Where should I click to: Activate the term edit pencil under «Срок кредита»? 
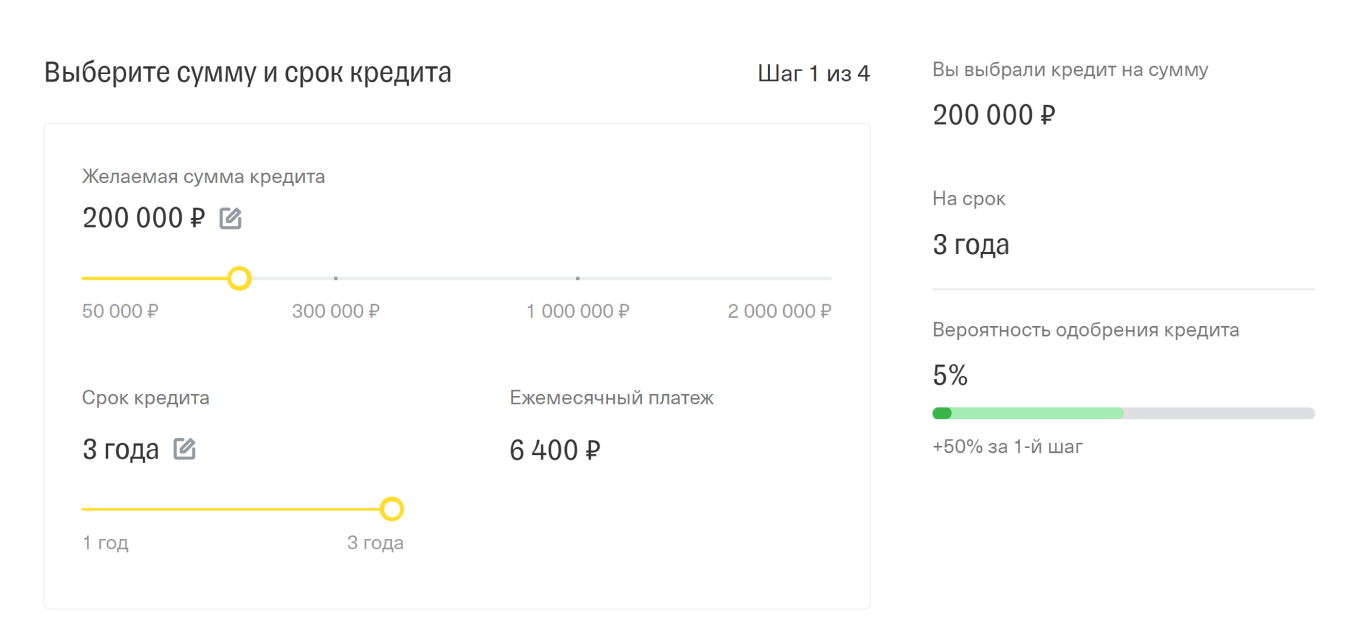click(184, 449)
